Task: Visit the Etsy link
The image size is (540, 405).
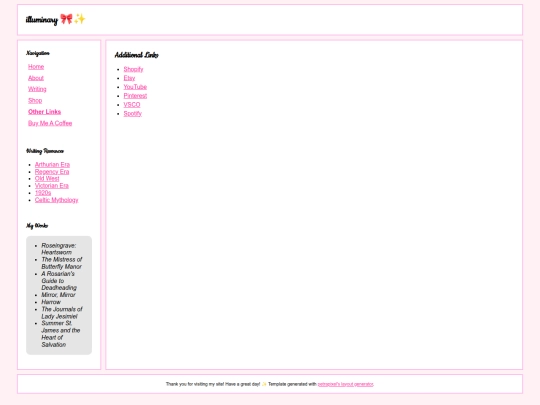Action: coord(129,78)
